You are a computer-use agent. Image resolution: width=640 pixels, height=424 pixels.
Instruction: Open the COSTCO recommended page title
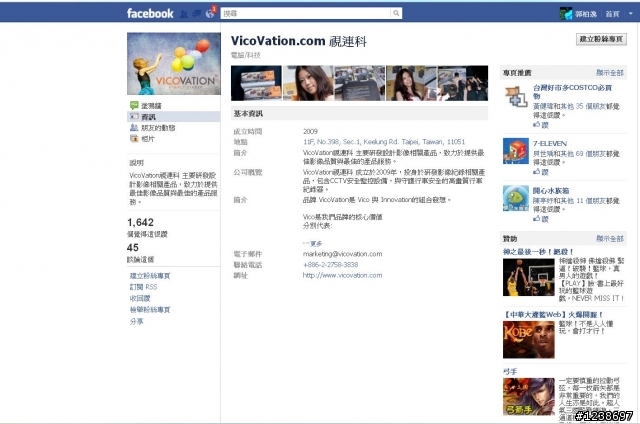572,91
